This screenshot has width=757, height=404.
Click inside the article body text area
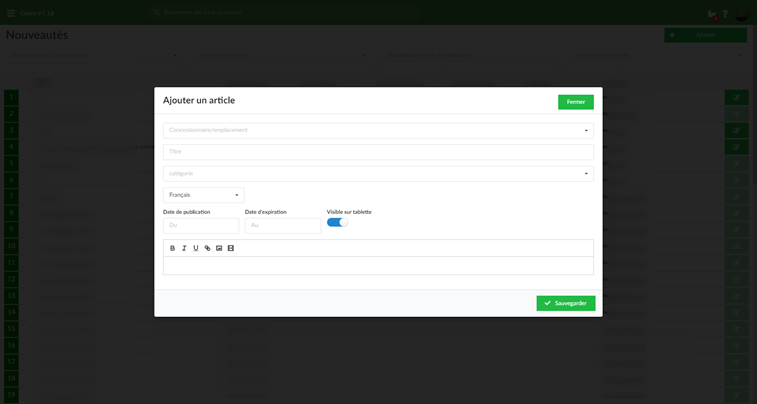pos(378,265)
